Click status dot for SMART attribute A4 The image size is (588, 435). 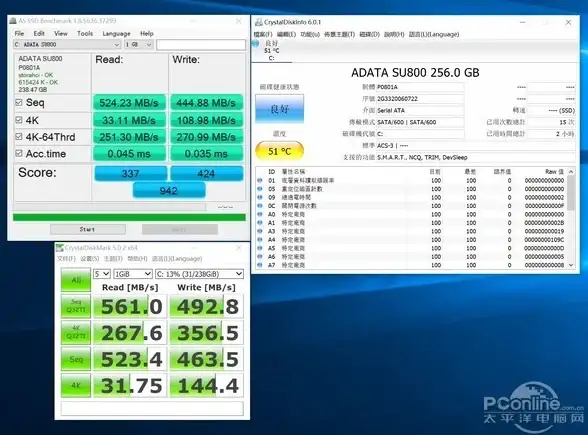tap(260, 240)
